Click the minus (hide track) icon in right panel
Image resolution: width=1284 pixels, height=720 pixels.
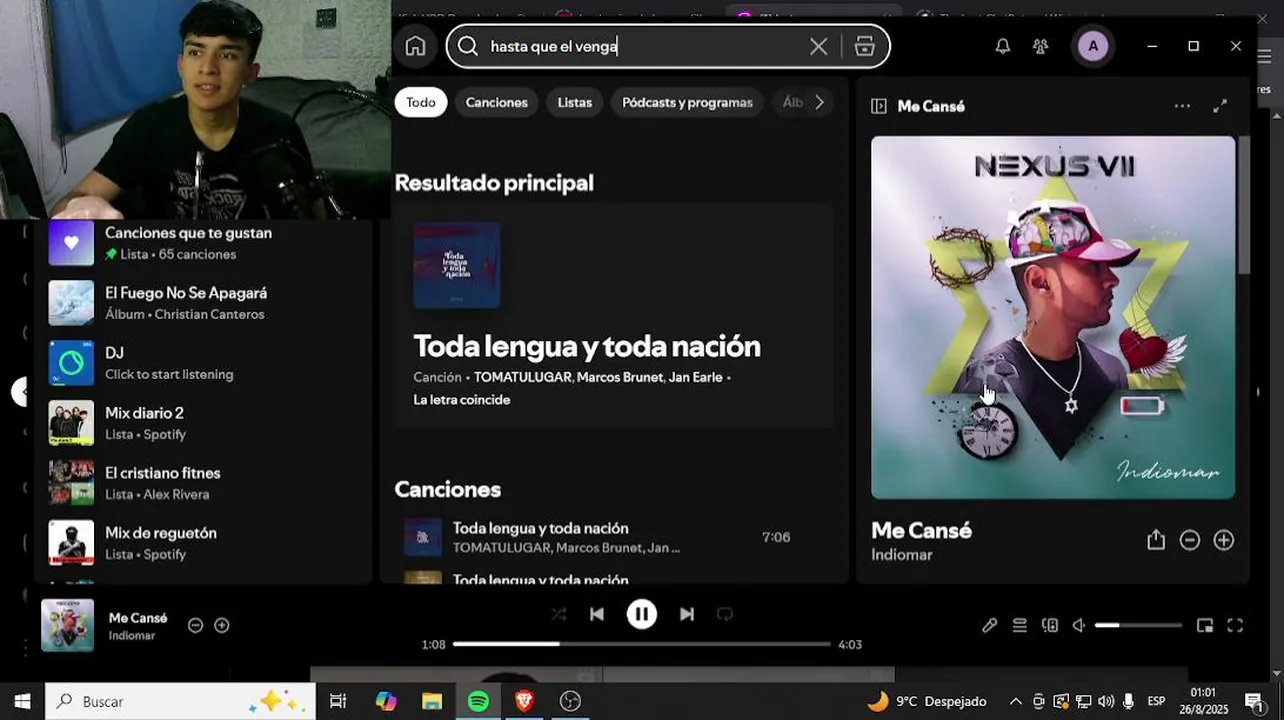click(1189, 540)
